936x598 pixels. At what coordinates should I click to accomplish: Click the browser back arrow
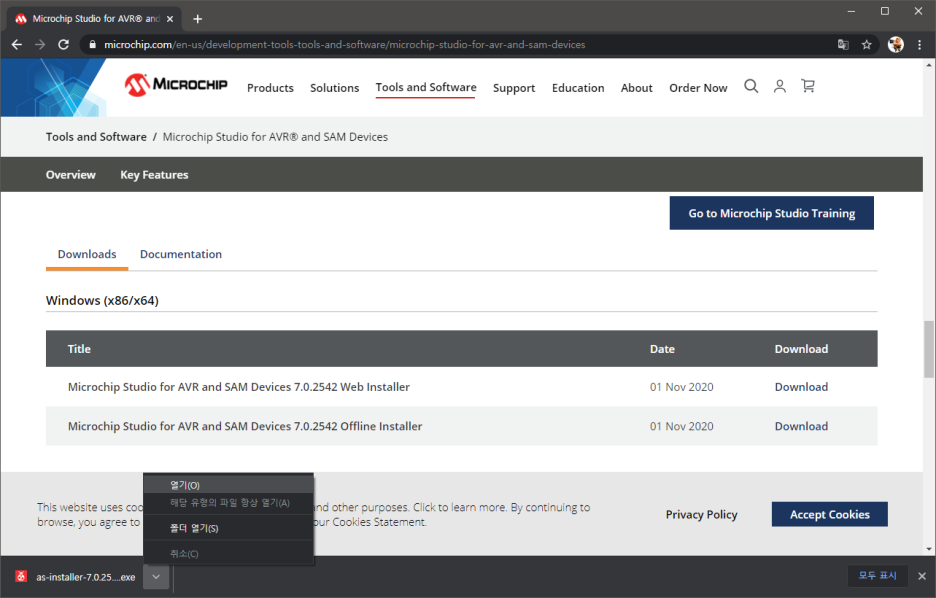pos(17,45)
